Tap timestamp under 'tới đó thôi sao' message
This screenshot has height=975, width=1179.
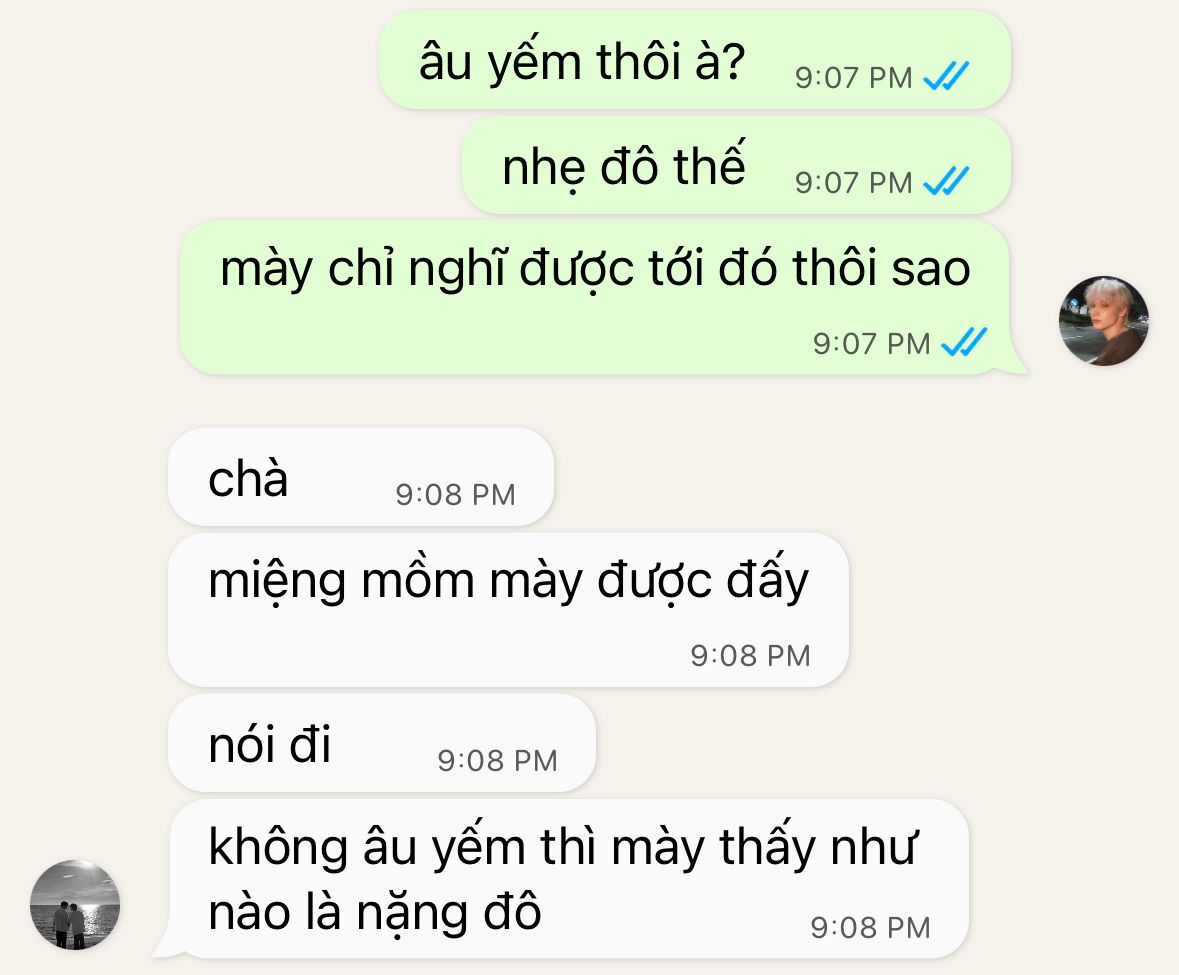coord(871,344)
